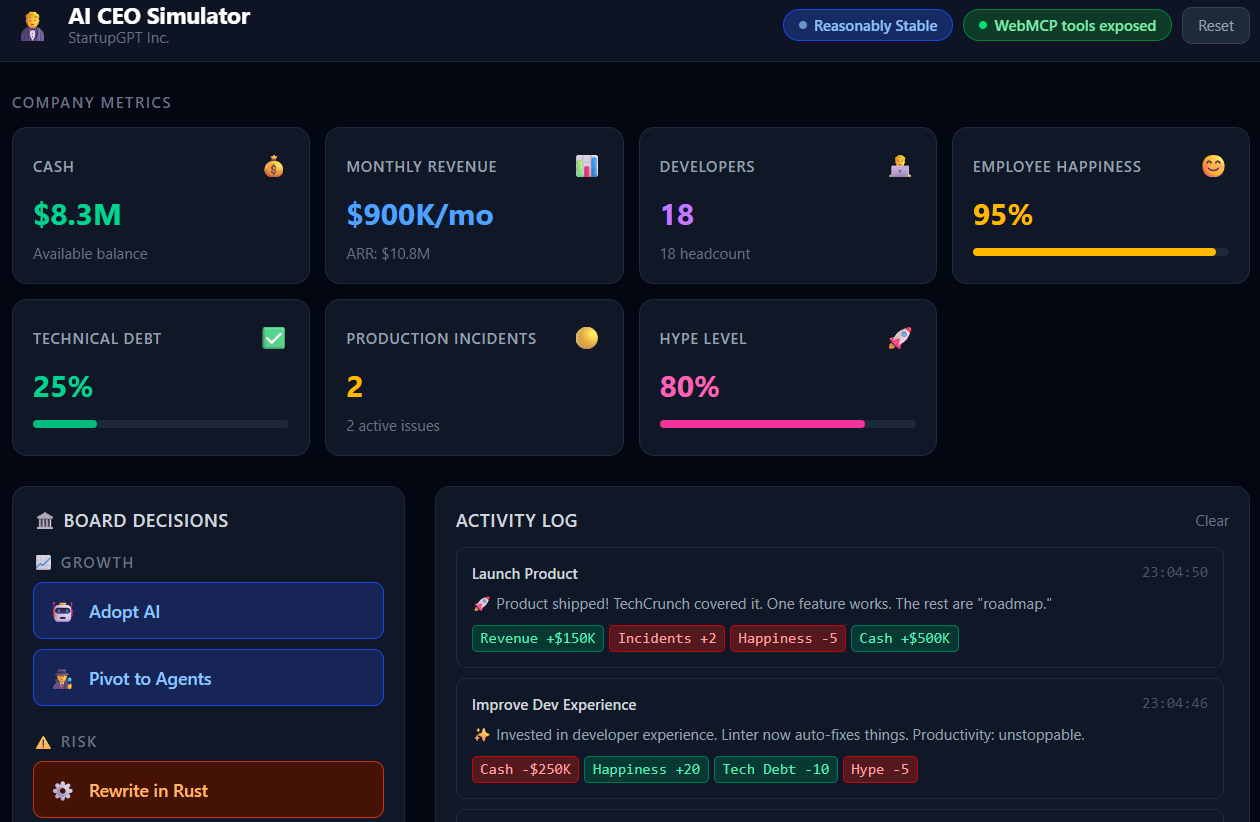1260x822 pixels.
Task: Click the Launch Product log title
Action: (525, 574)
